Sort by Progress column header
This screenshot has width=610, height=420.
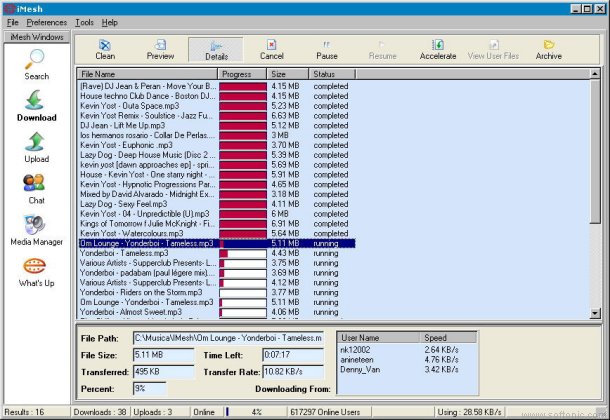pos(242,74)
